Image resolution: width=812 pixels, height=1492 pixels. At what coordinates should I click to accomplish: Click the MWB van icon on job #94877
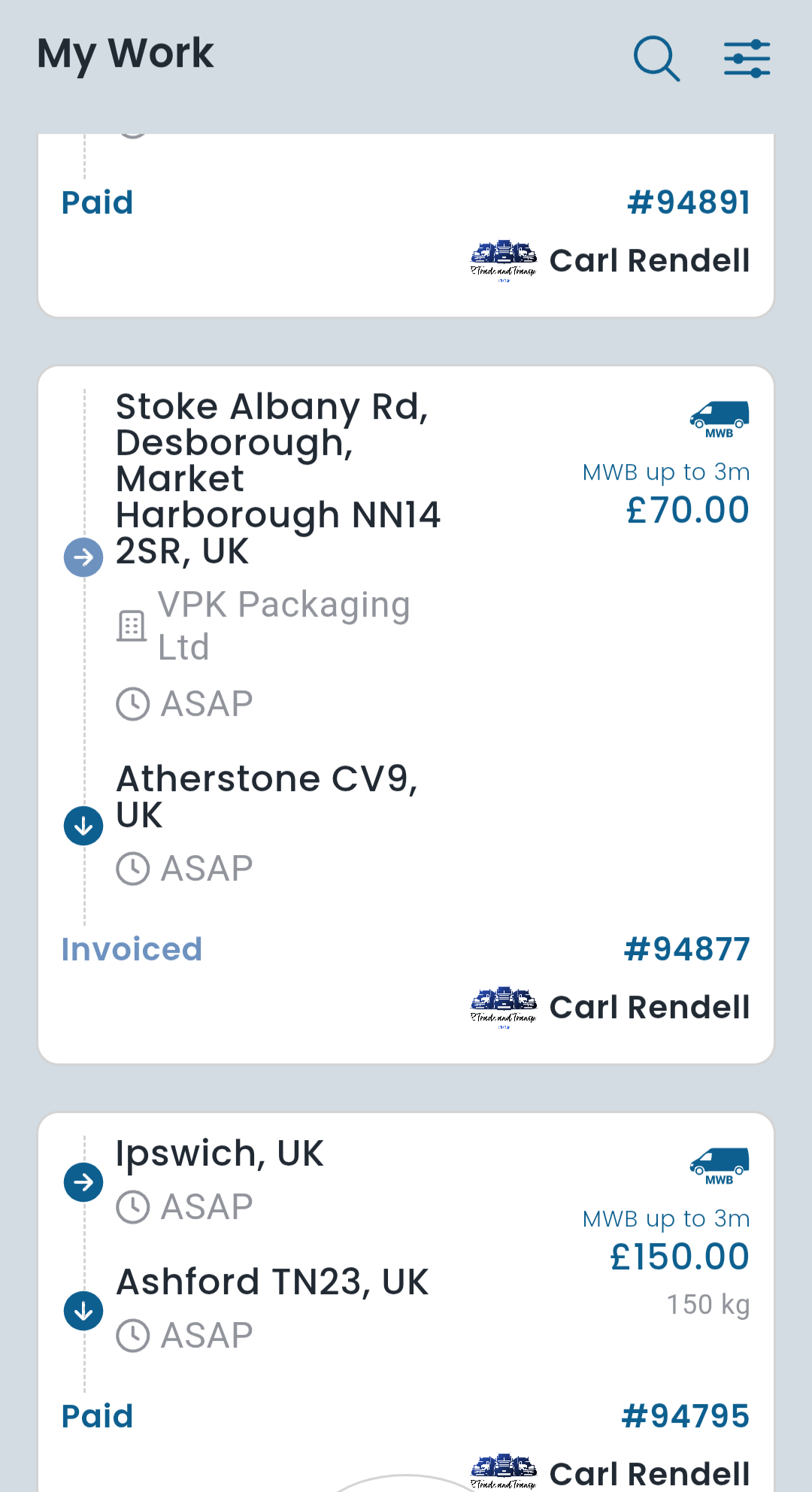click(x=718, y=419)
